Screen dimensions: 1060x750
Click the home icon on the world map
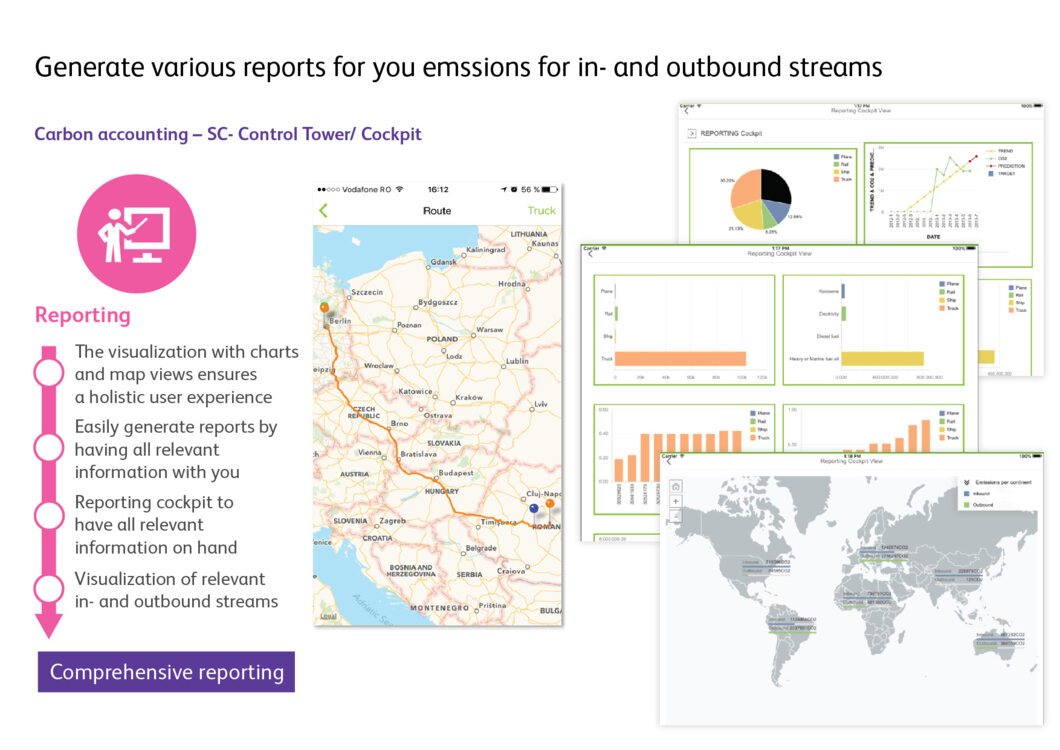(676, 486)
